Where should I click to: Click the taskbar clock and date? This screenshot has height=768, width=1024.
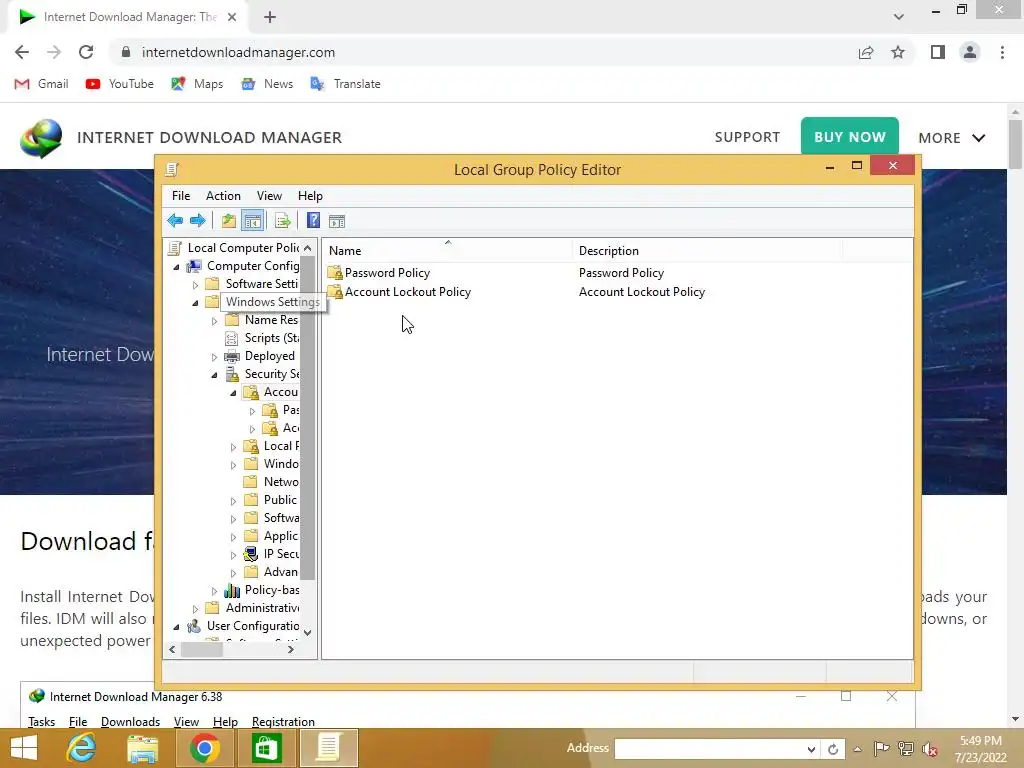[980, 749]
